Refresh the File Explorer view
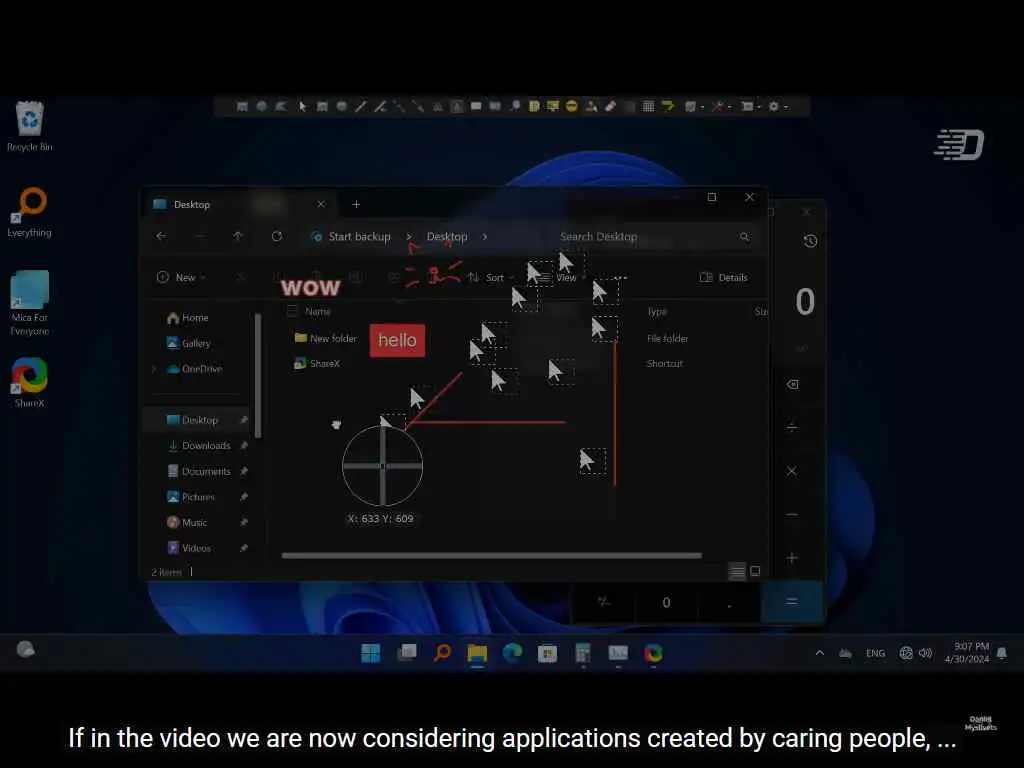 click(x=277, y=236)
